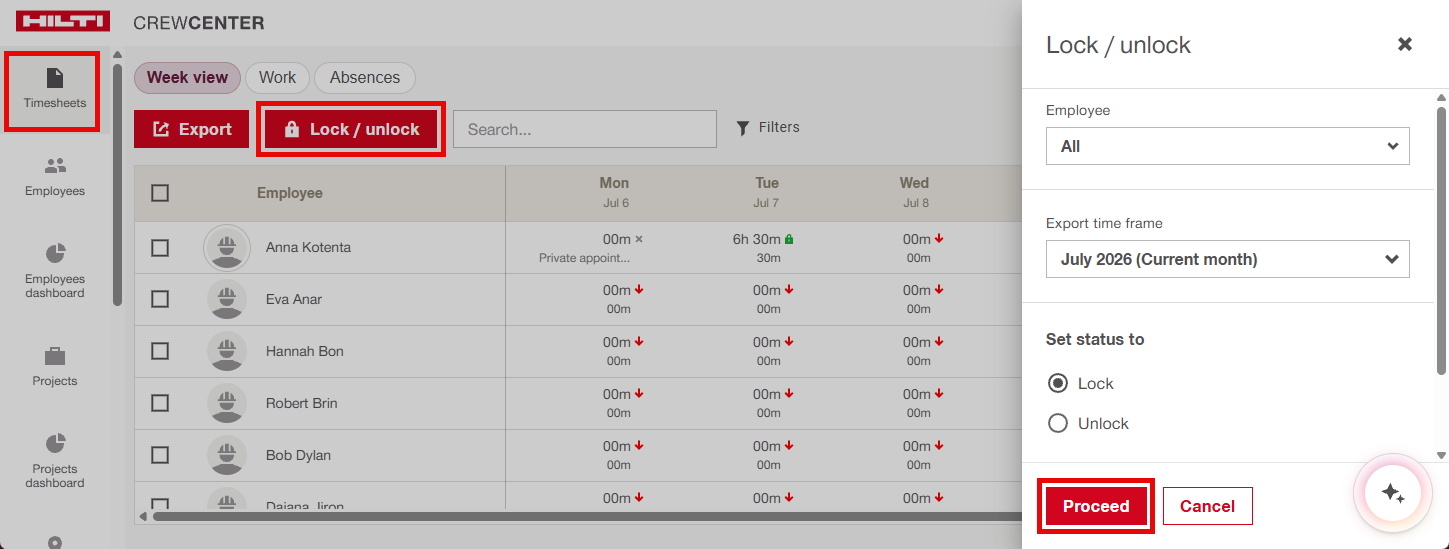
Task: Click the Cancel button
Action: 1207,506
